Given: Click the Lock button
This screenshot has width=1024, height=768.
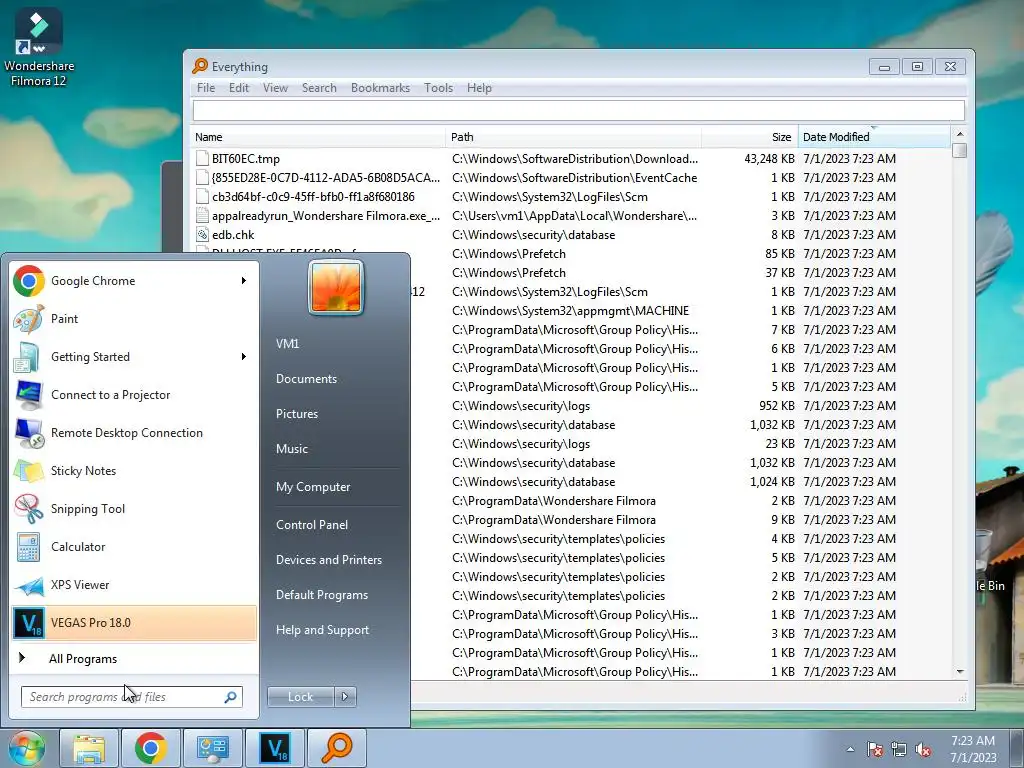Looking at the screenshot, I should 300,697.
